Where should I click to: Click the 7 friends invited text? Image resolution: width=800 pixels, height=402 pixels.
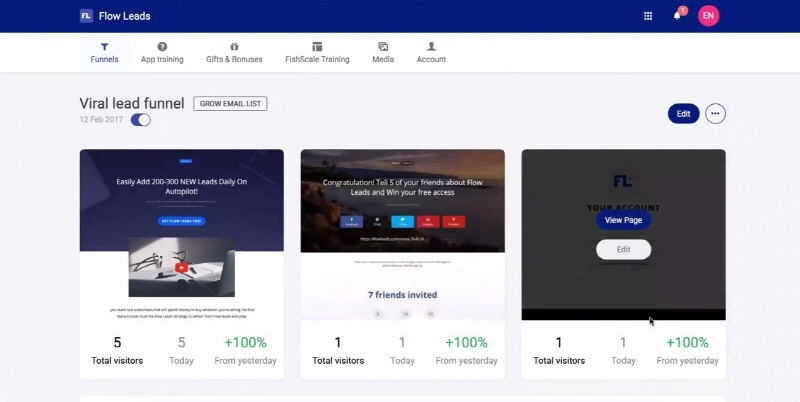point(403,294)
